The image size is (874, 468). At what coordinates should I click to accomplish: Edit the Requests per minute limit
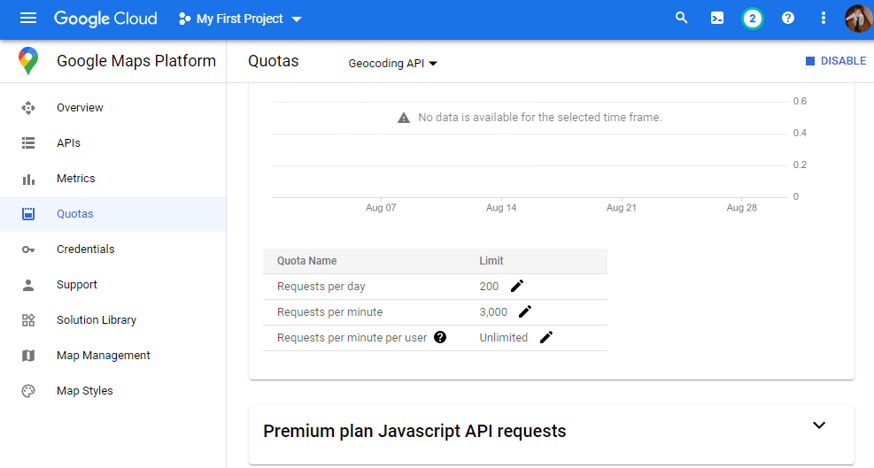pyautogui.click(x=525, y=311)
